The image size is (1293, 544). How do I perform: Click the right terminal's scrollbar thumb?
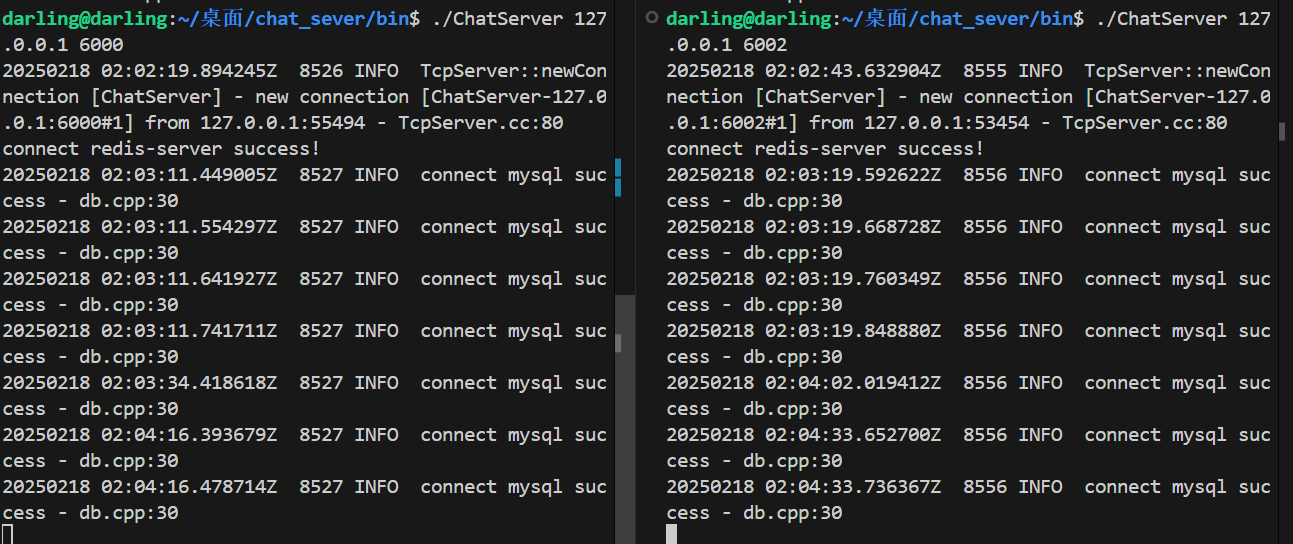click(1282, 132)
